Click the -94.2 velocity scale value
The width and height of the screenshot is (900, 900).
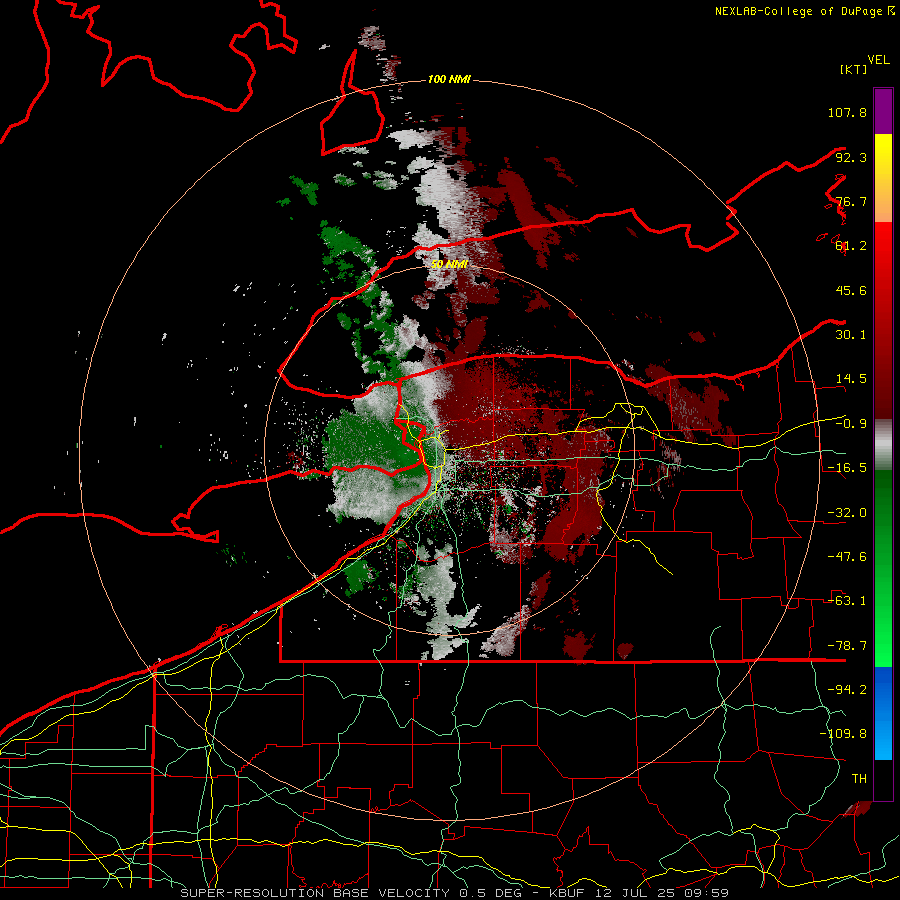coord(847,690)
